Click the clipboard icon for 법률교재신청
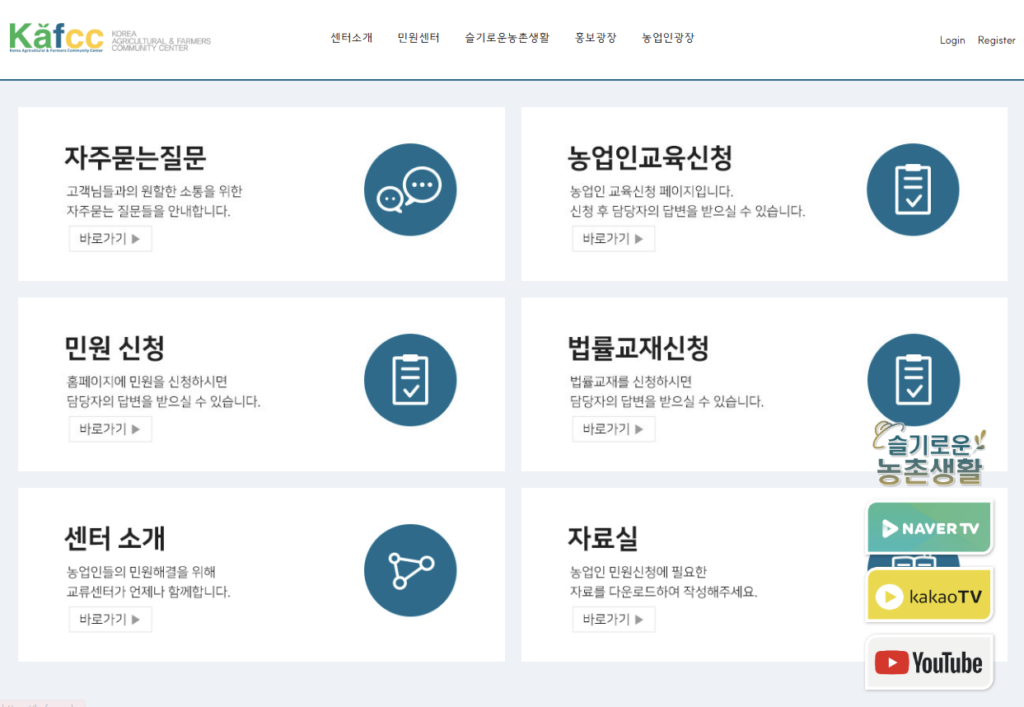The width and height of the screenshot is (1024, 707). tap(913, 379)
